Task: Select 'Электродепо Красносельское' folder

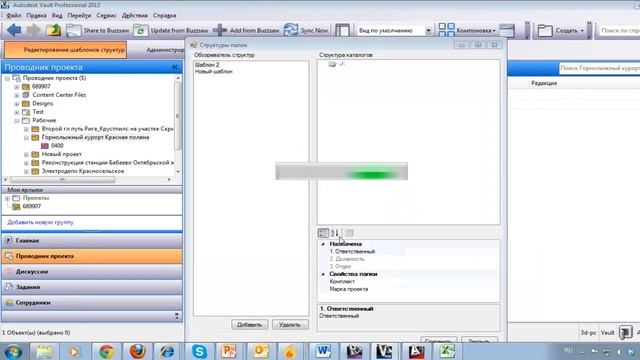Action: coord(83,171)
